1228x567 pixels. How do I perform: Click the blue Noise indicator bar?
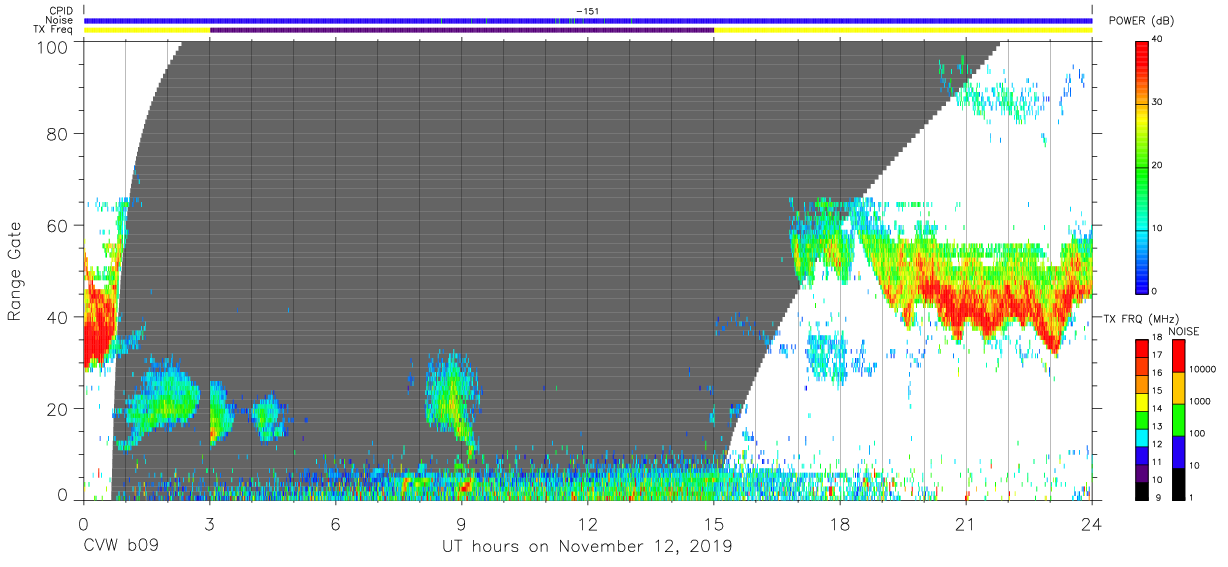(x=588, y=20)
